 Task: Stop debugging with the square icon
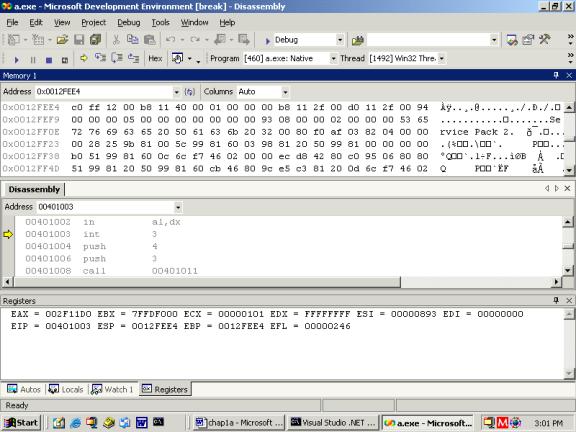coord(49,60)
